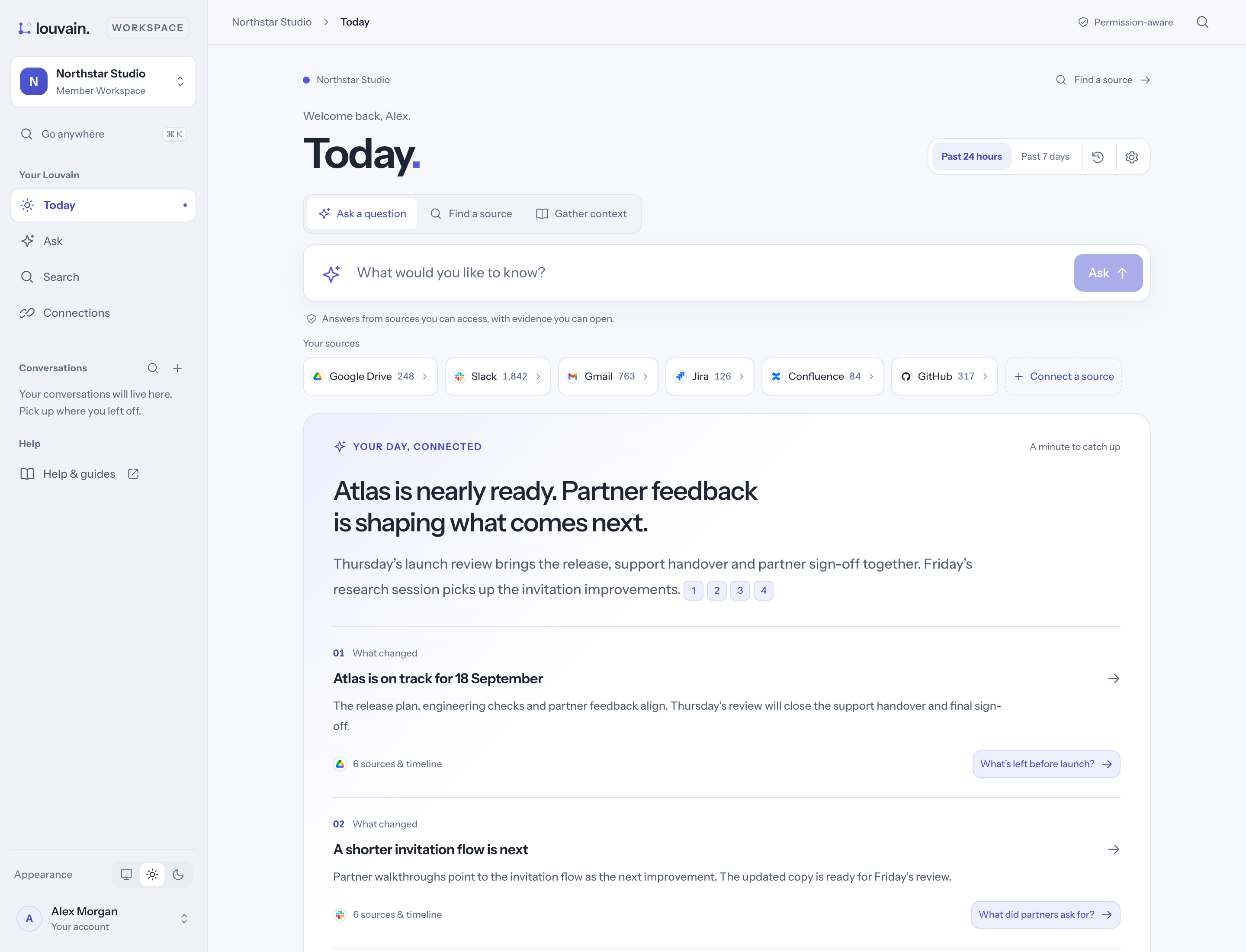1246x952 pixels.
Task: Open the GitHub source chip
Action: (944, 376)
